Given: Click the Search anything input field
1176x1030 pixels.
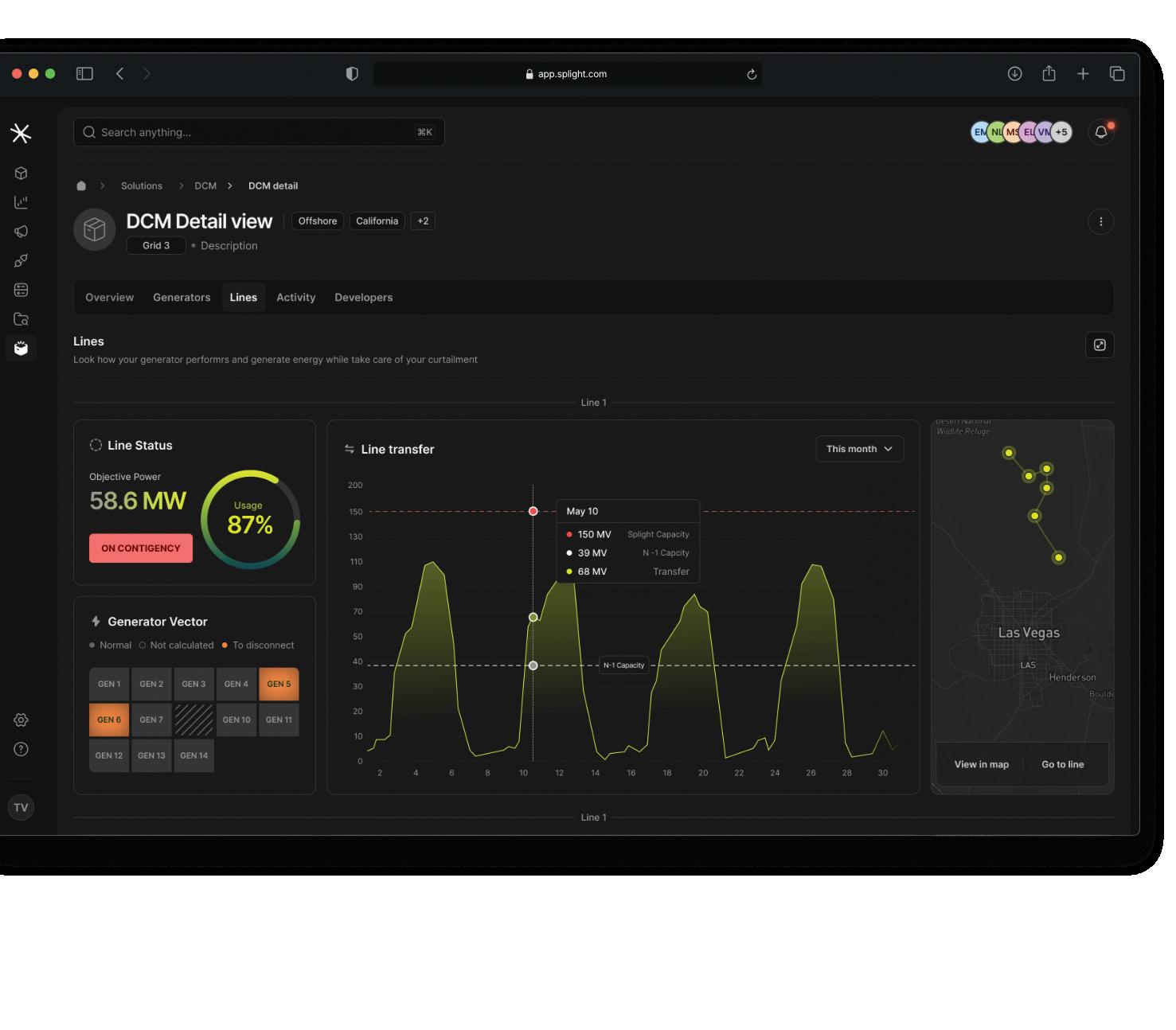Looking at the screenshot, I should [259, 132].
